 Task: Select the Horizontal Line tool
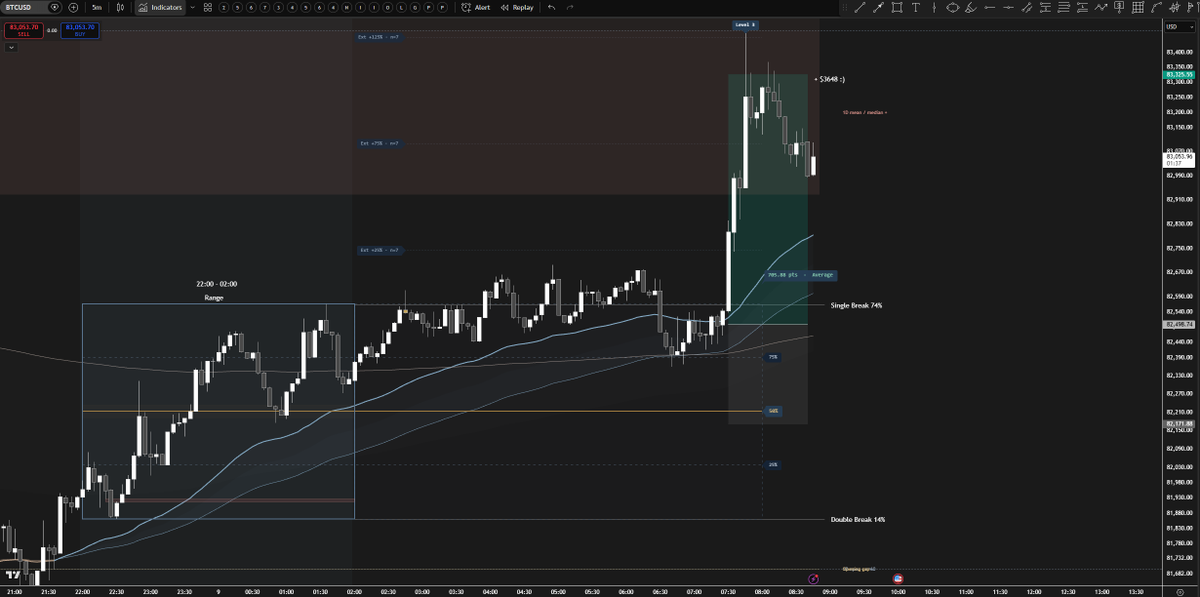(x=1008, y=7)
